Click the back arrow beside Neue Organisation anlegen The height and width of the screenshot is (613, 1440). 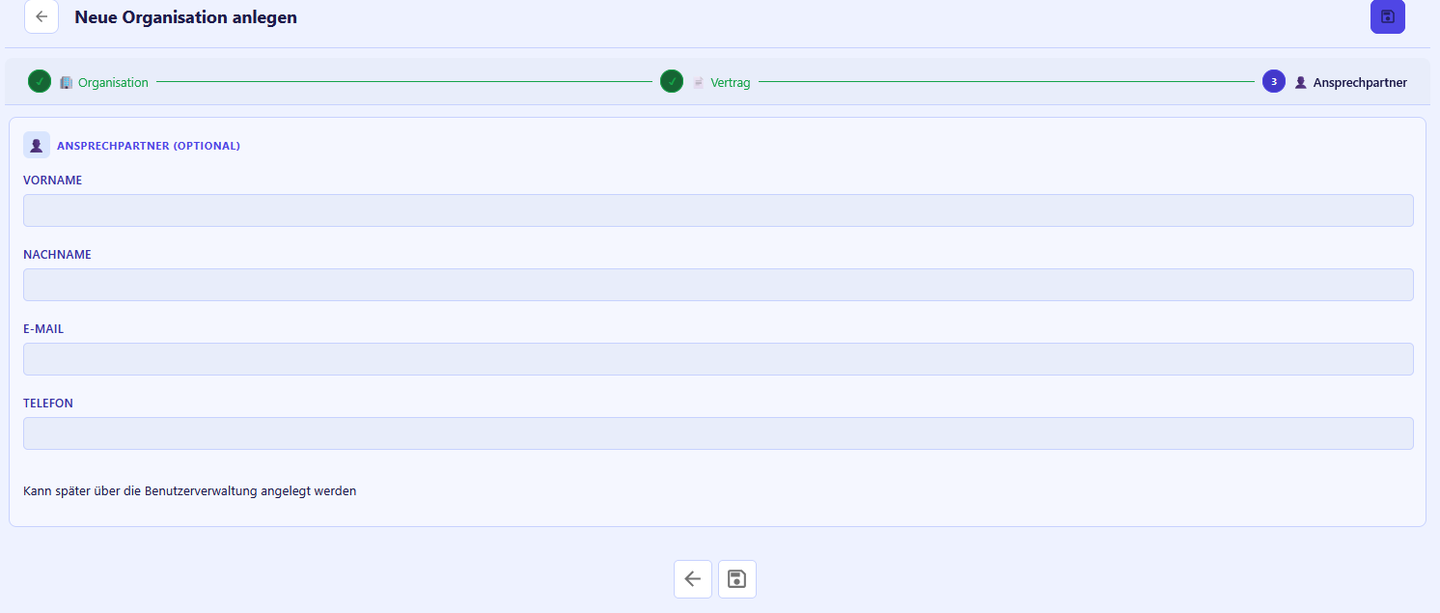click(x=41, y=17)
